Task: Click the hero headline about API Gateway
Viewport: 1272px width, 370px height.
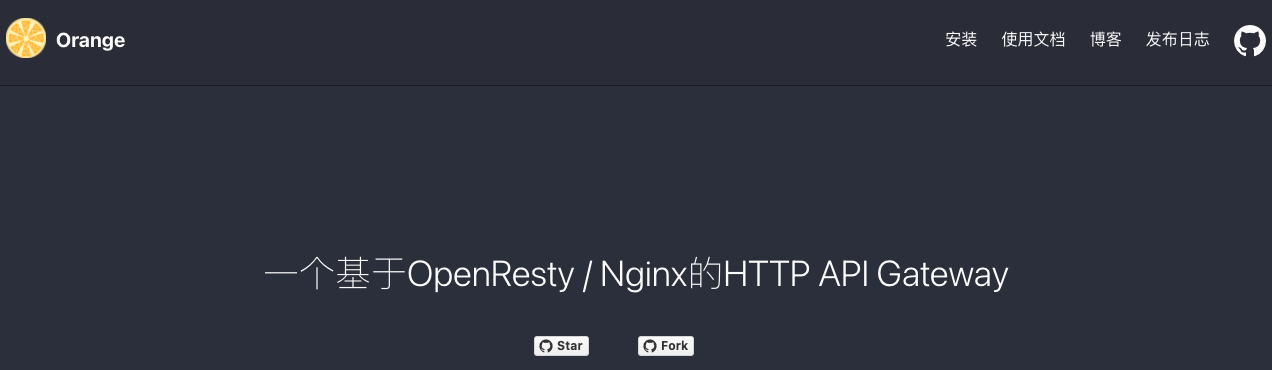Action: click(x=636, y=275)
